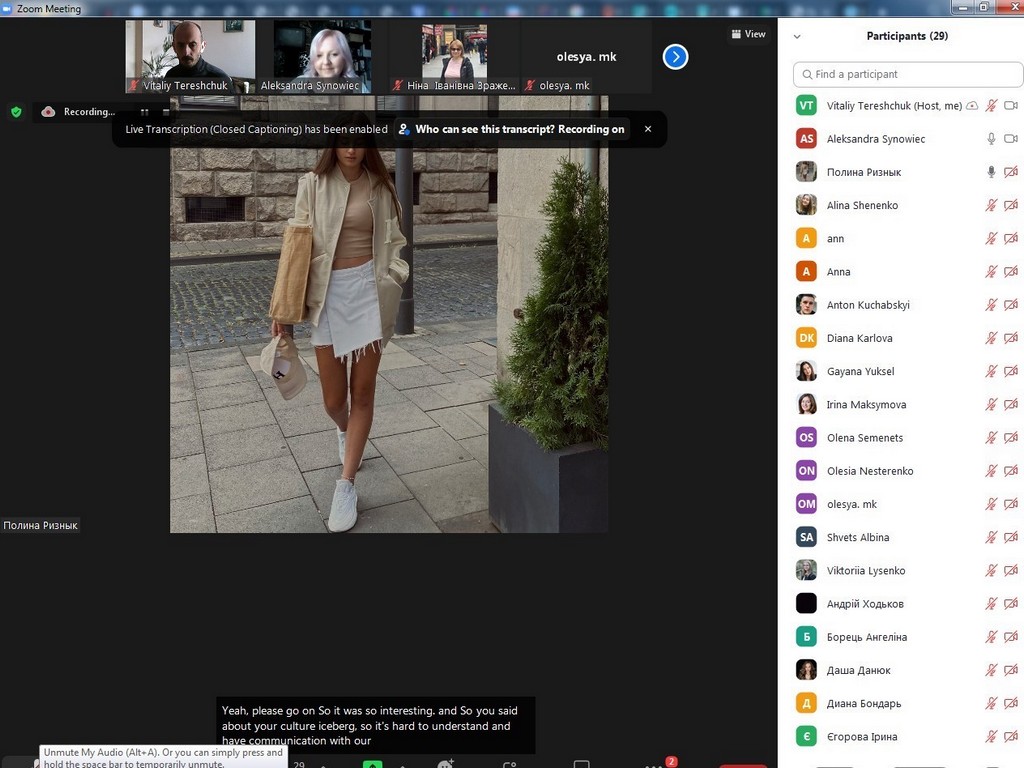Select Aleksandra Synowiec's video thumbnail
This screenshot has width=1024, height=768.
coord(322,57)
